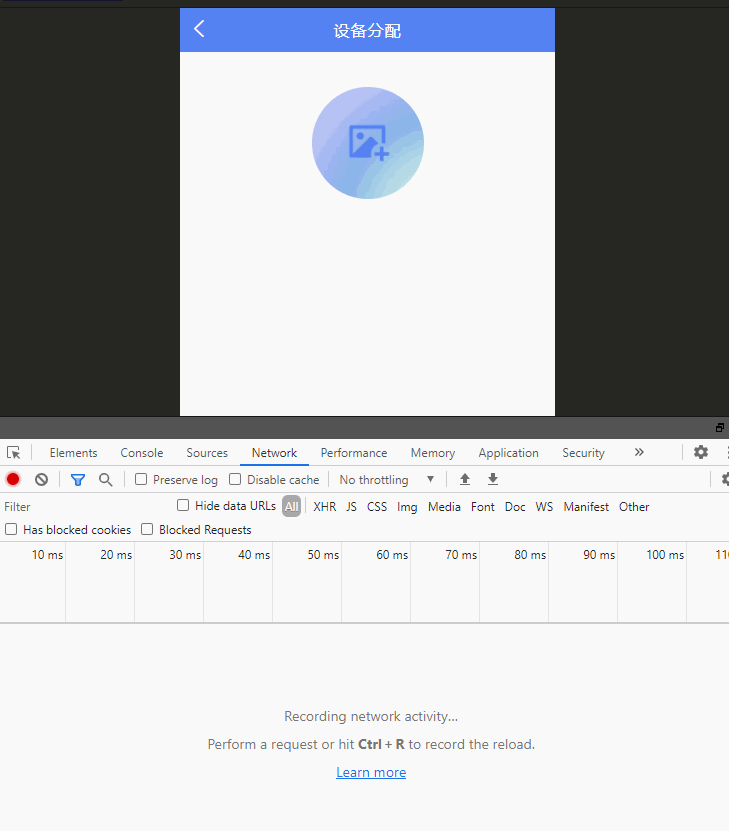
Task: Filter requests by Manifest
Action: pos(586,507)
